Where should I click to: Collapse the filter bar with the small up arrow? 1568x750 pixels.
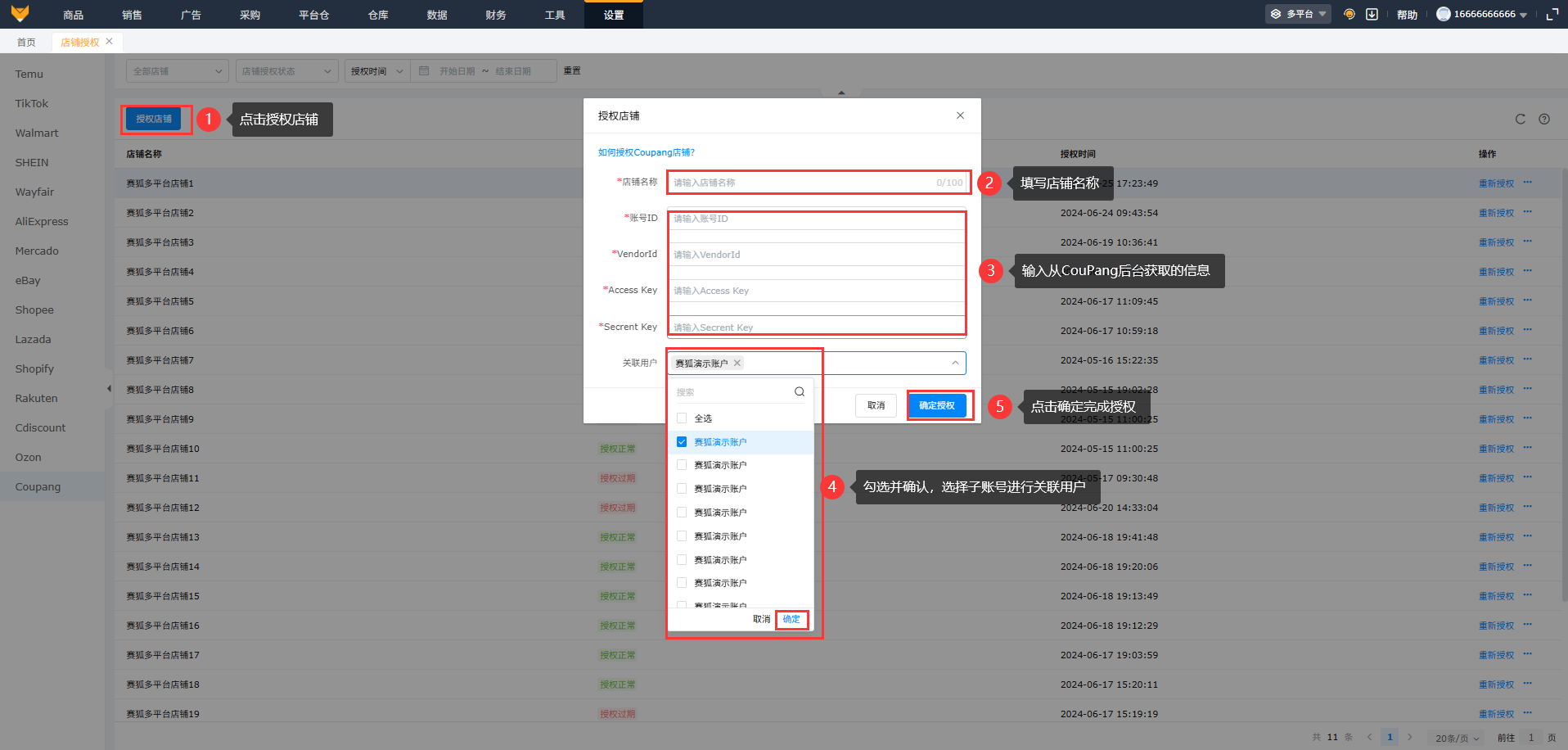[x=841, y=93]
